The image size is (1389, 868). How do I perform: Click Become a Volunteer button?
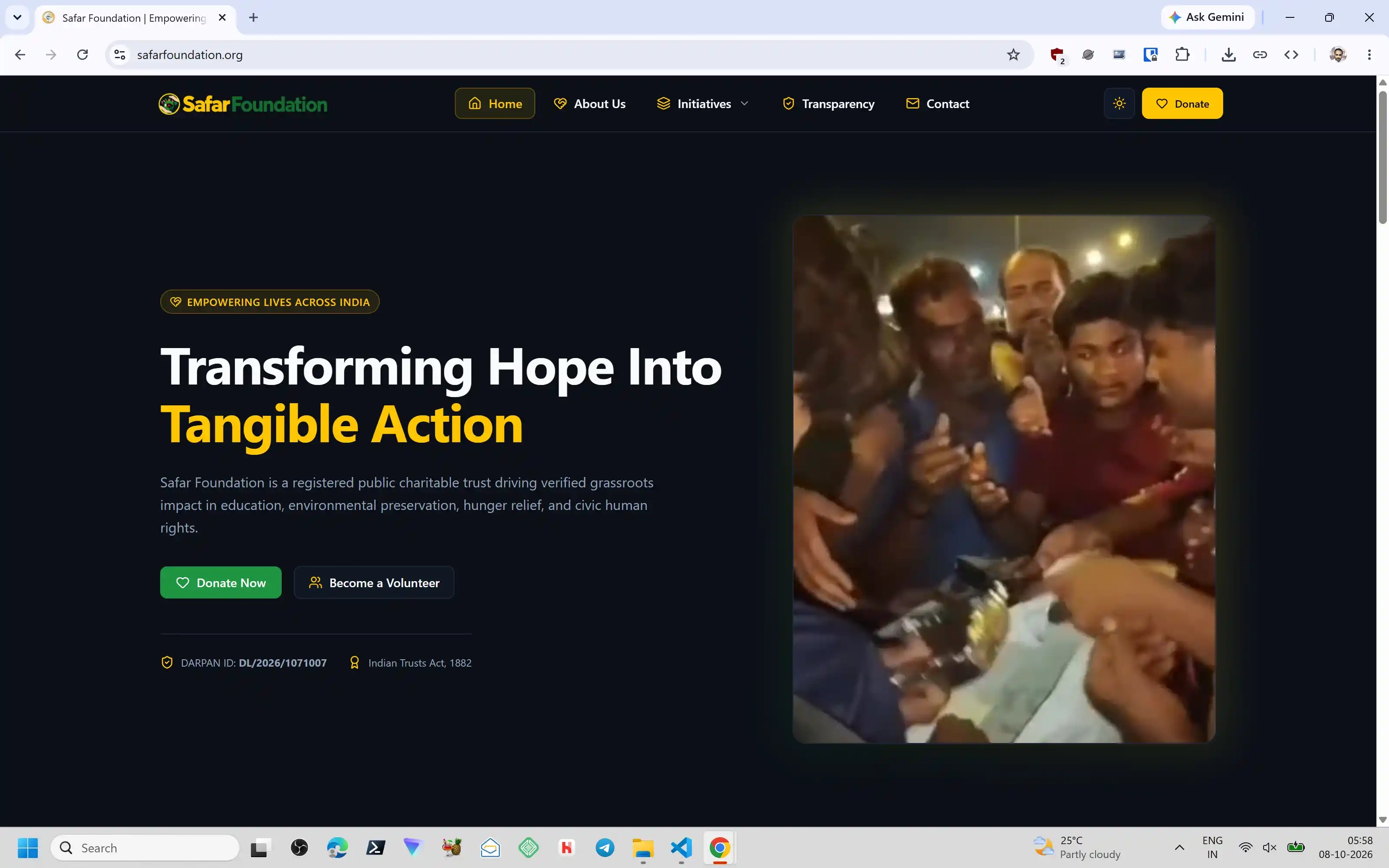point(374,583)
